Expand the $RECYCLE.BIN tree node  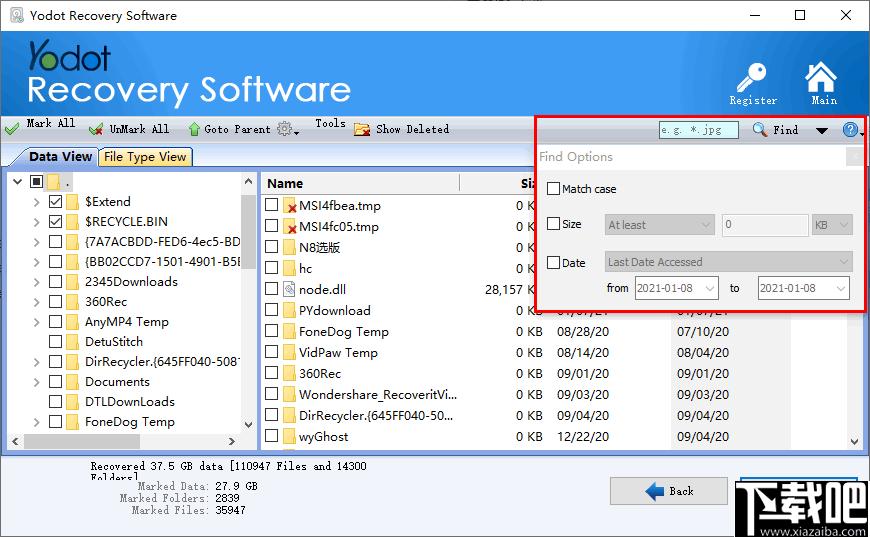click(37, 222)
